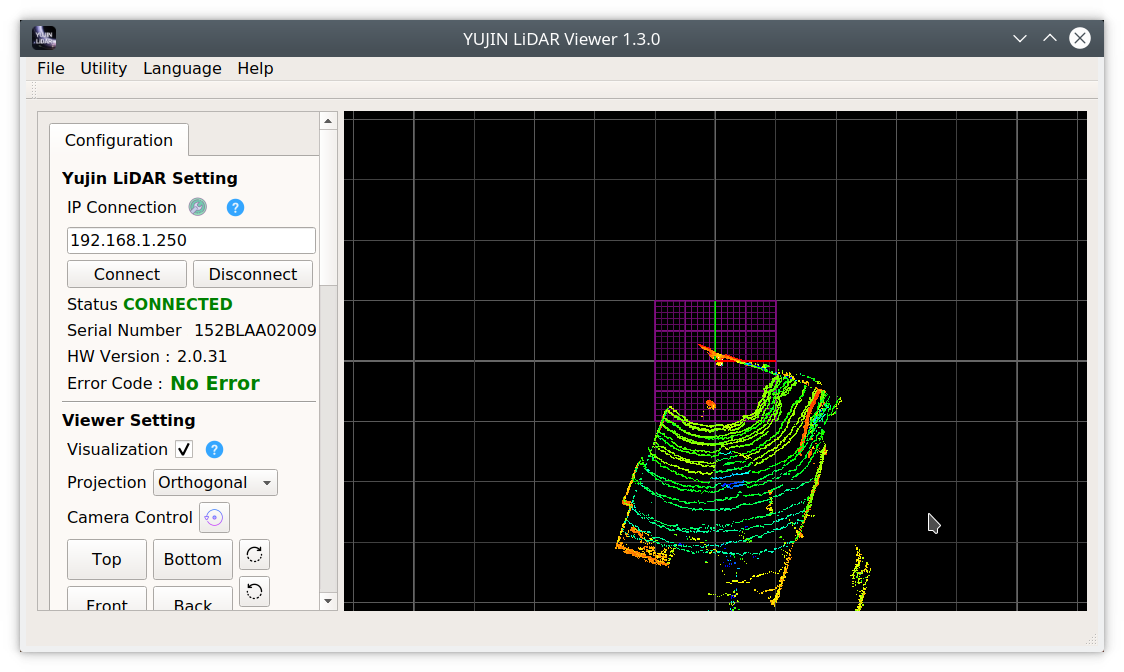Click the CONNECTED status text
Screen dimensions: 1124x672
tap(178, 304)
